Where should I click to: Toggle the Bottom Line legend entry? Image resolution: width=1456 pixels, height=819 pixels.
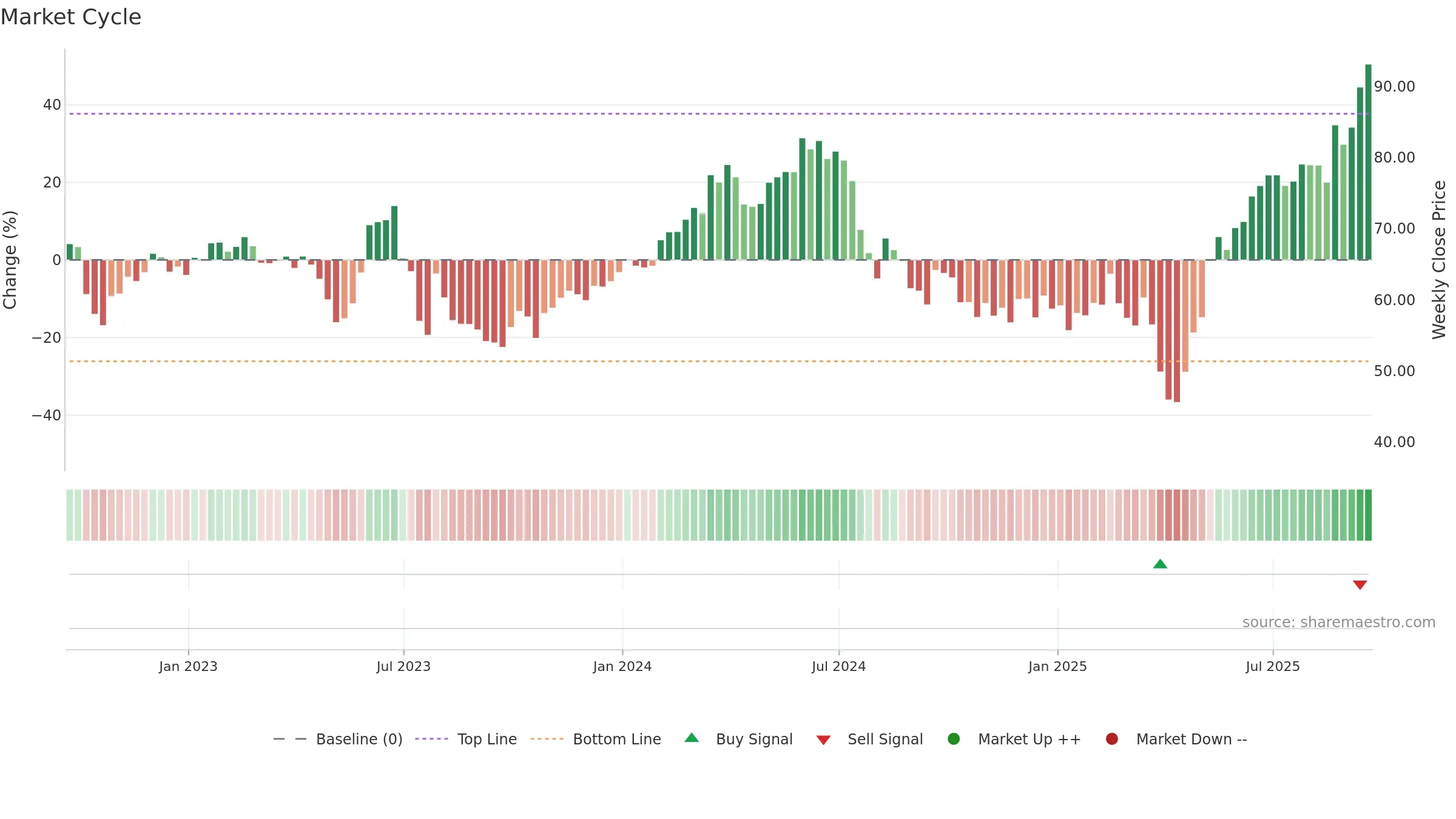tap(595, 739)
